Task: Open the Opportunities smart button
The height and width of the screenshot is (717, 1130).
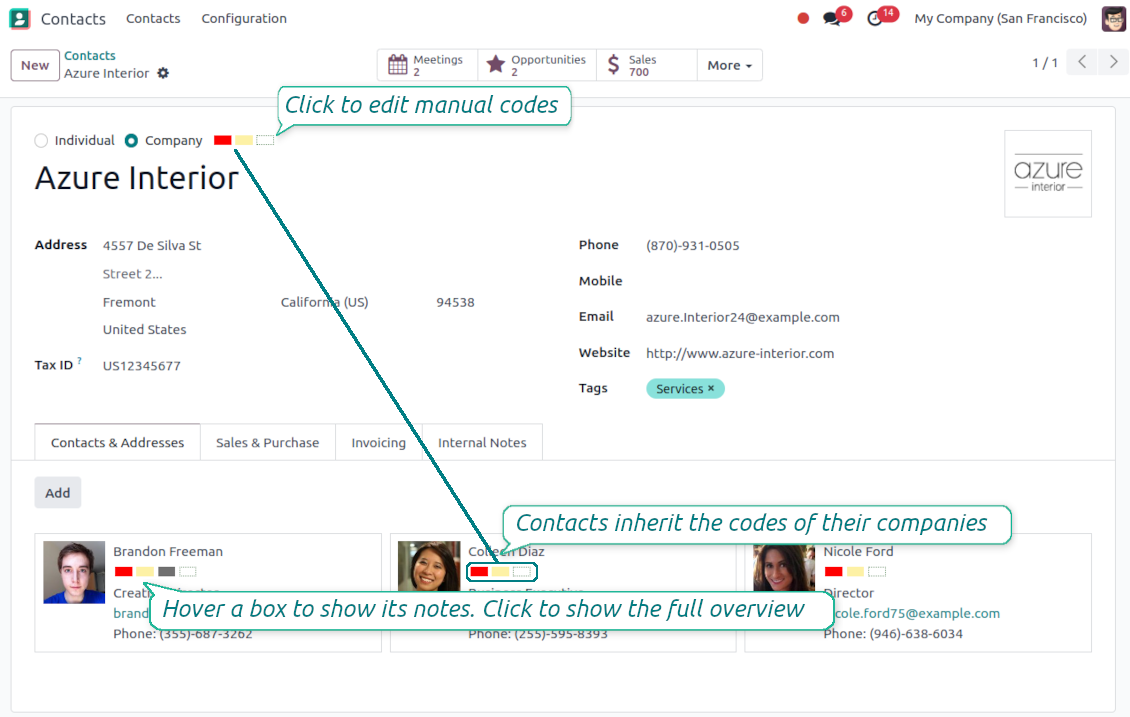Action: pos(537,65)
